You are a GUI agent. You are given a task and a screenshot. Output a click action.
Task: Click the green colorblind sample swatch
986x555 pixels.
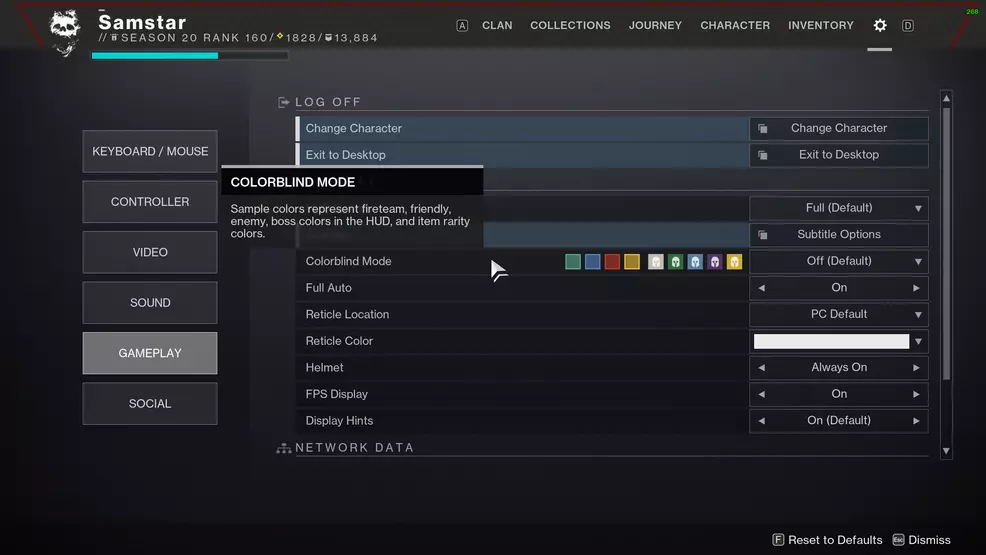573,261
